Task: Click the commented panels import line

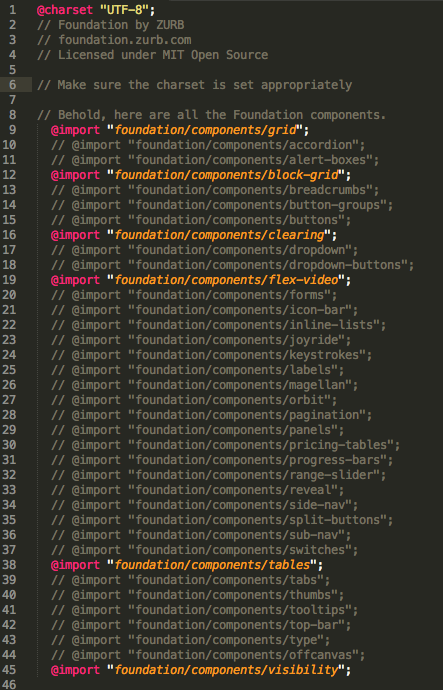Action: pos(197,429)
